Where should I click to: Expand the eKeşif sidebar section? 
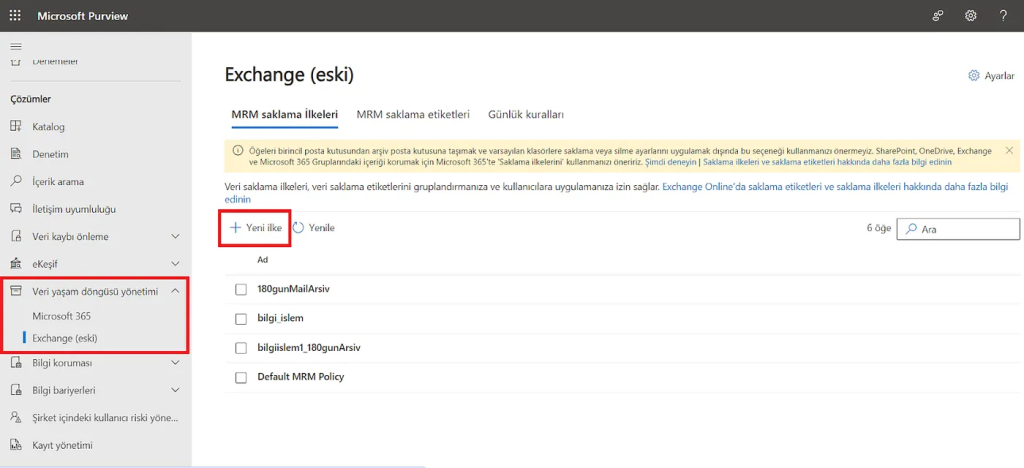[175, 264]
